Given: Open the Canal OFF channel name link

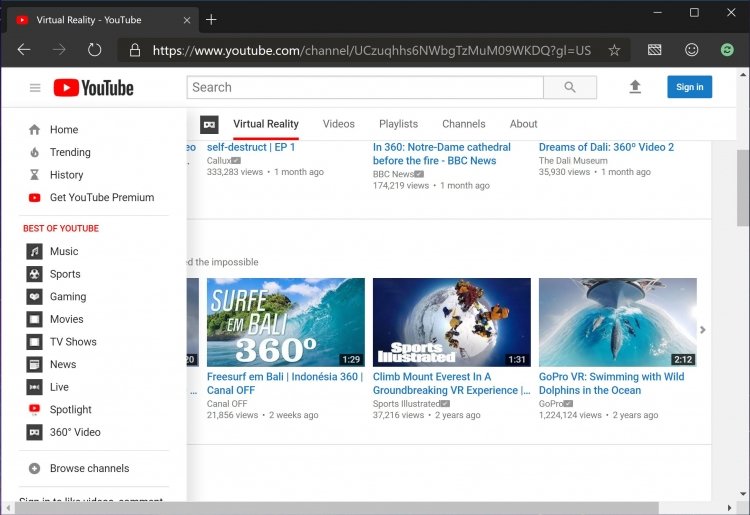Looking at the screenshot, I should tap(227, 404).
